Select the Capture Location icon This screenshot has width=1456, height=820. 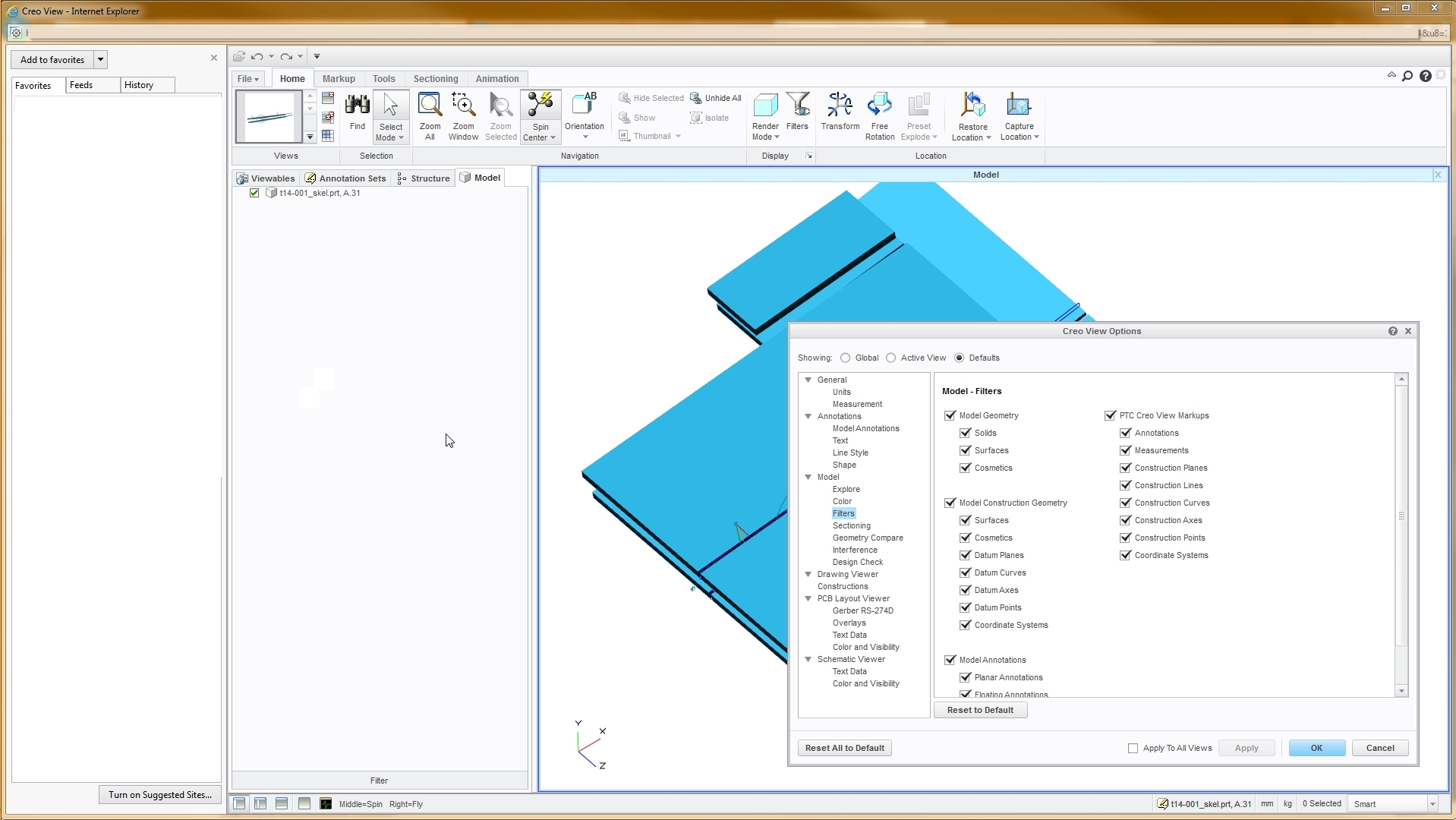click(x=1019, y=114)
